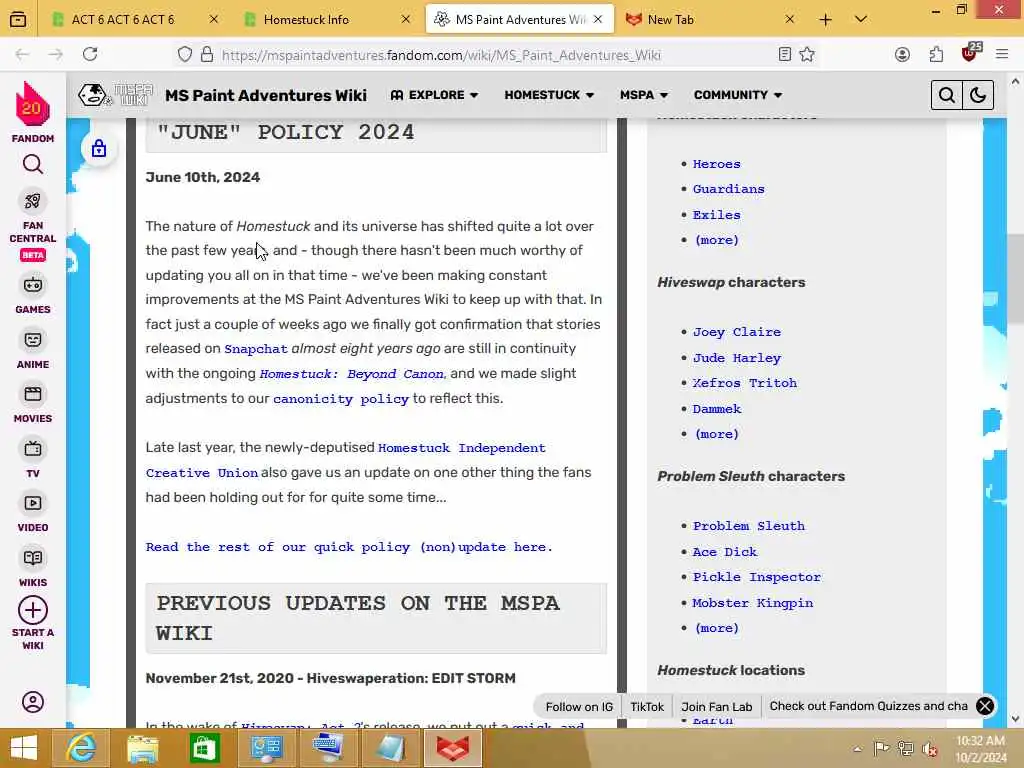Open File Explorer from taskbar
The height and width of the screenshot is (768, 1024).
pyautogui.click(x=142, y=748)
